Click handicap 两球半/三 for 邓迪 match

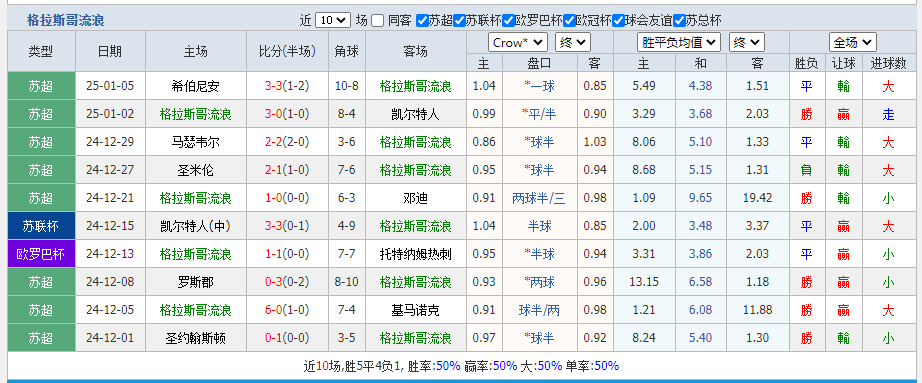[x=539, y=198]
